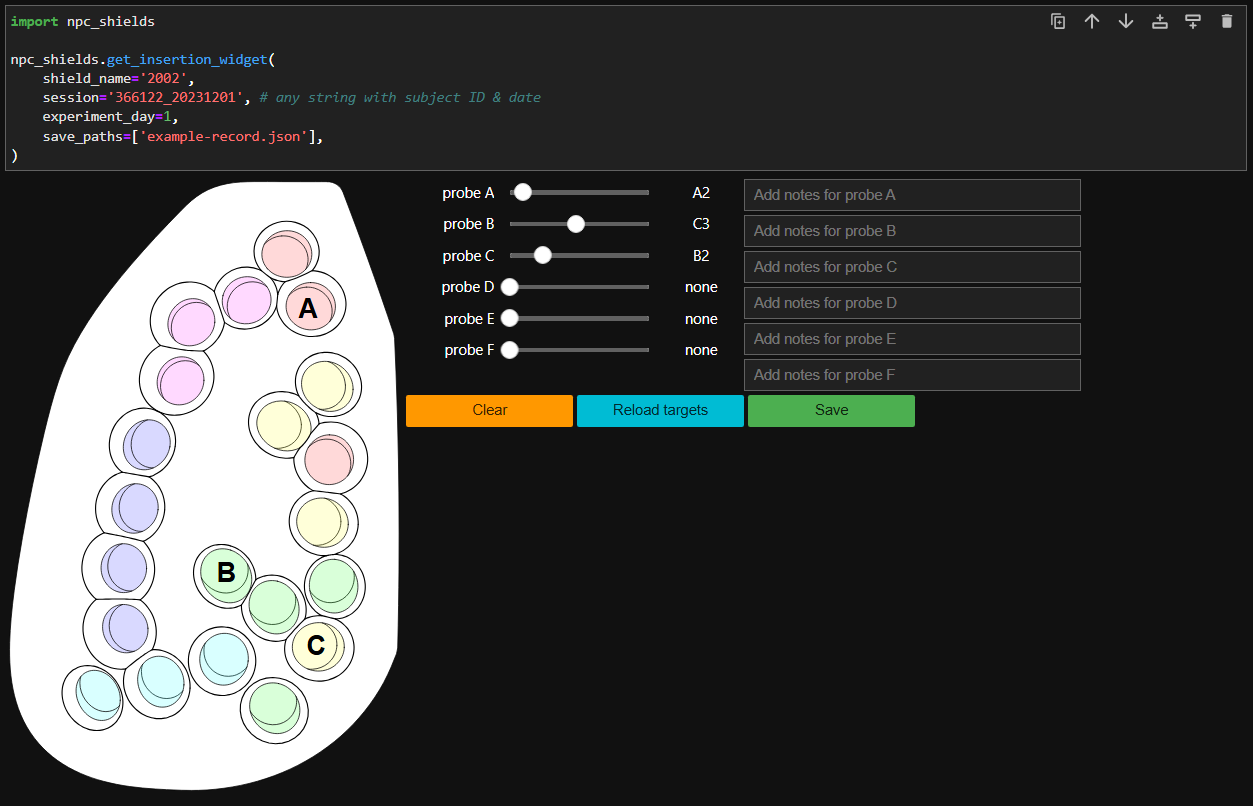
Task: Click the probe B slider handle
Action: pyautogui.click(x=576, y=224)
